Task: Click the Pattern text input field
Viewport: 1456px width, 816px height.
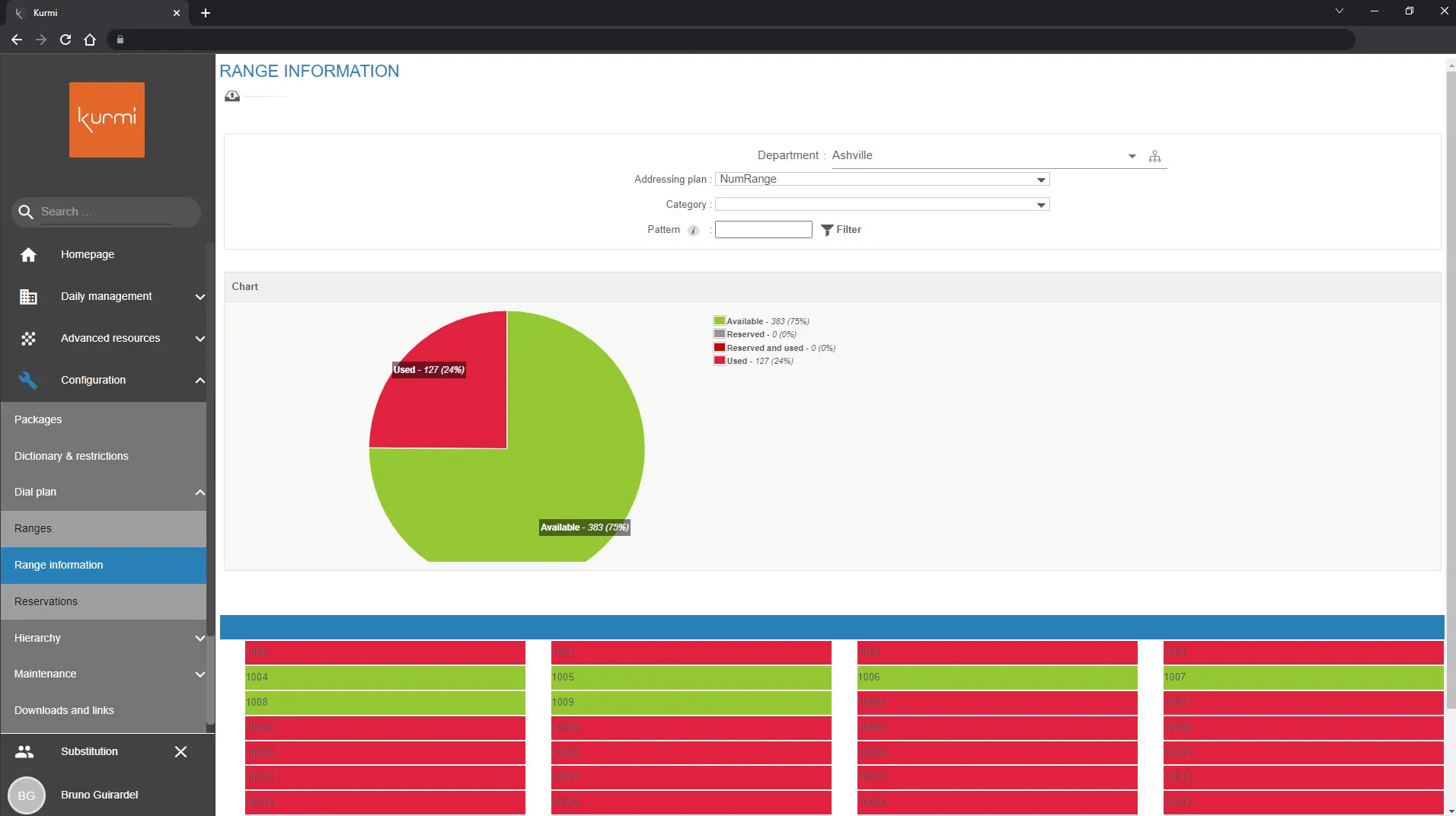Action: tap(763, 230)
